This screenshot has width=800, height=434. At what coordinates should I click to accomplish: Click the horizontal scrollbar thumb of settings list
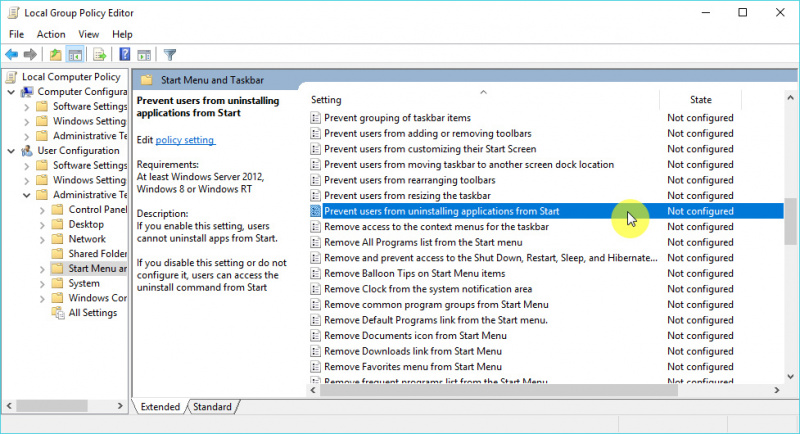coord(499,390)
